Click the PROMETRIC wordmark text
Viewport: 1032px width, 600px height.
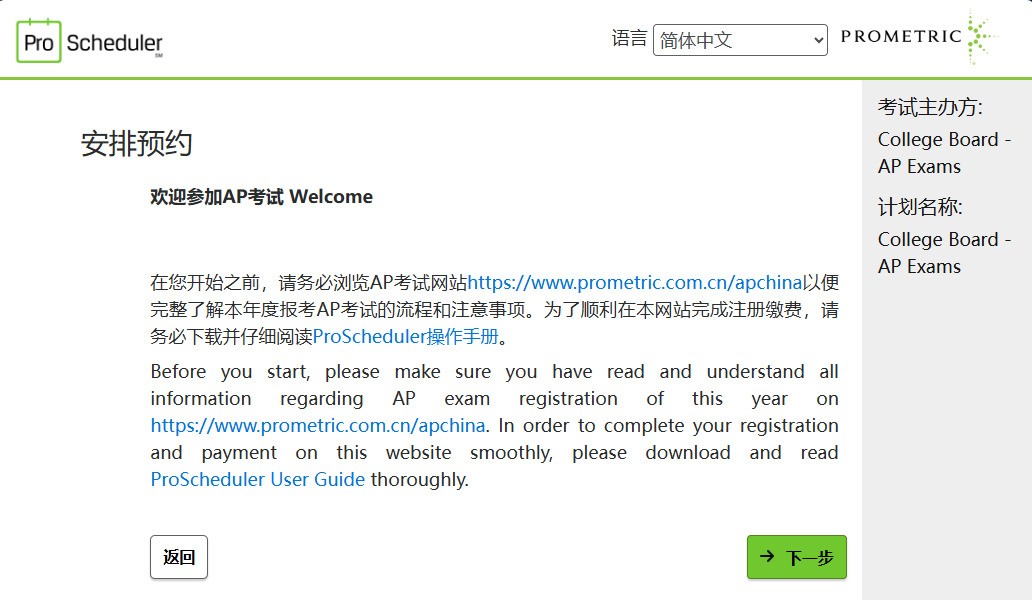(x=901, y=36)
